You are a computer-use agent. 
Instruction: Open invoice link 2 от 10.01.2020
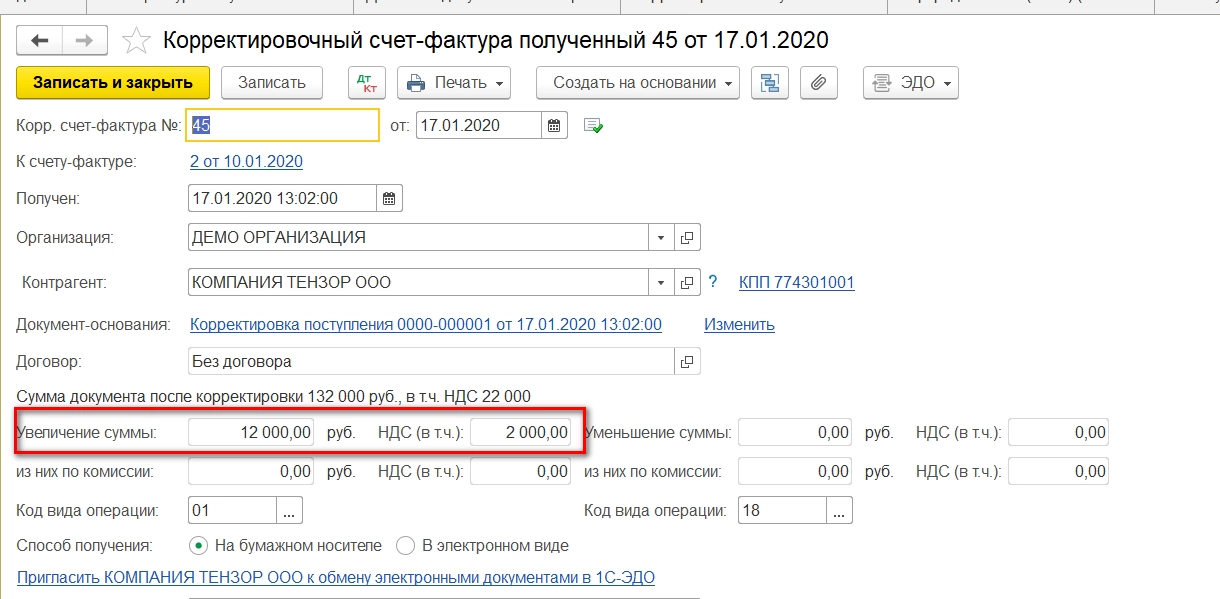[x=246, y=161]
